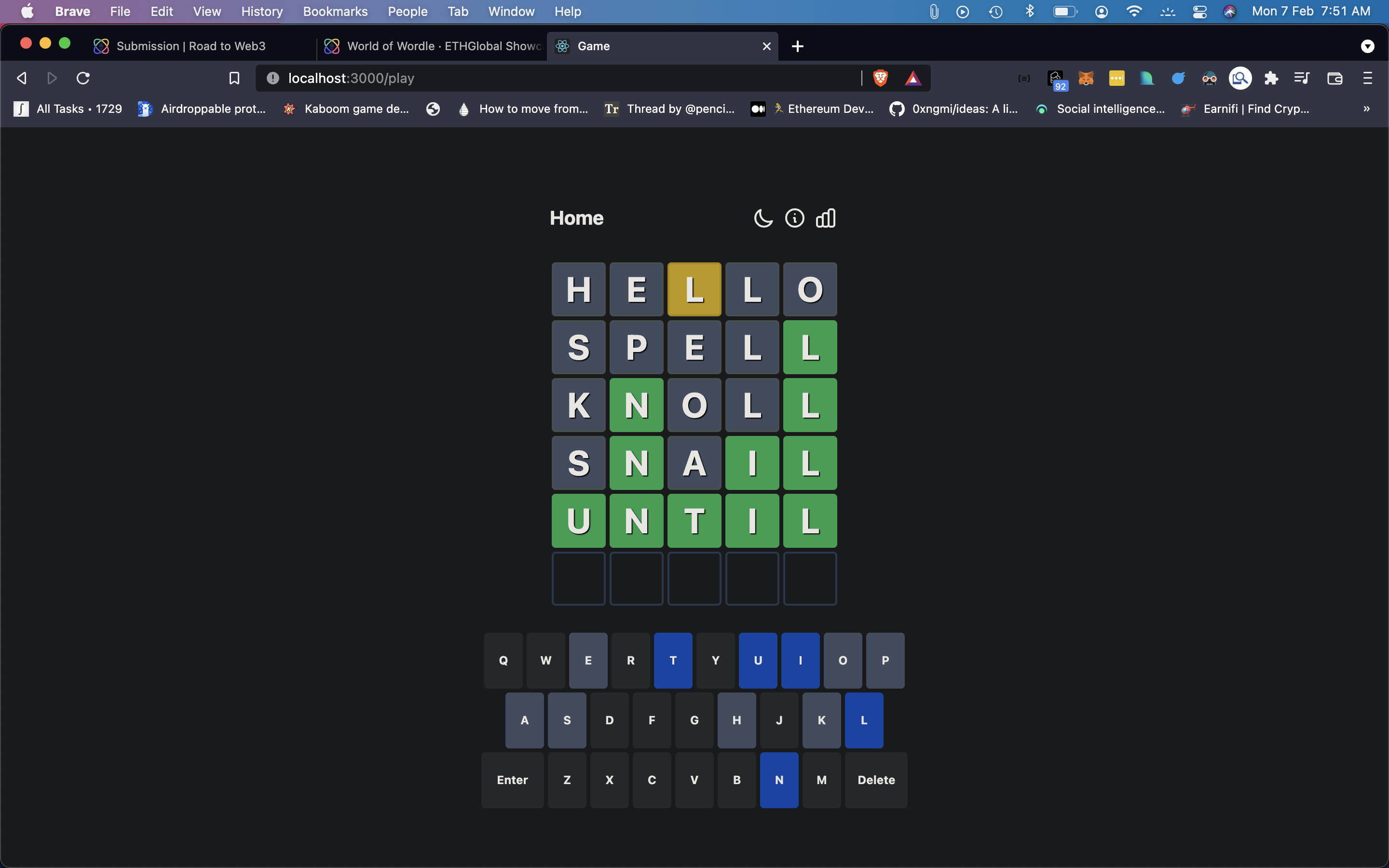Click the yellow L tile in HELLO

pyautogui.click(x=694, y=289)
